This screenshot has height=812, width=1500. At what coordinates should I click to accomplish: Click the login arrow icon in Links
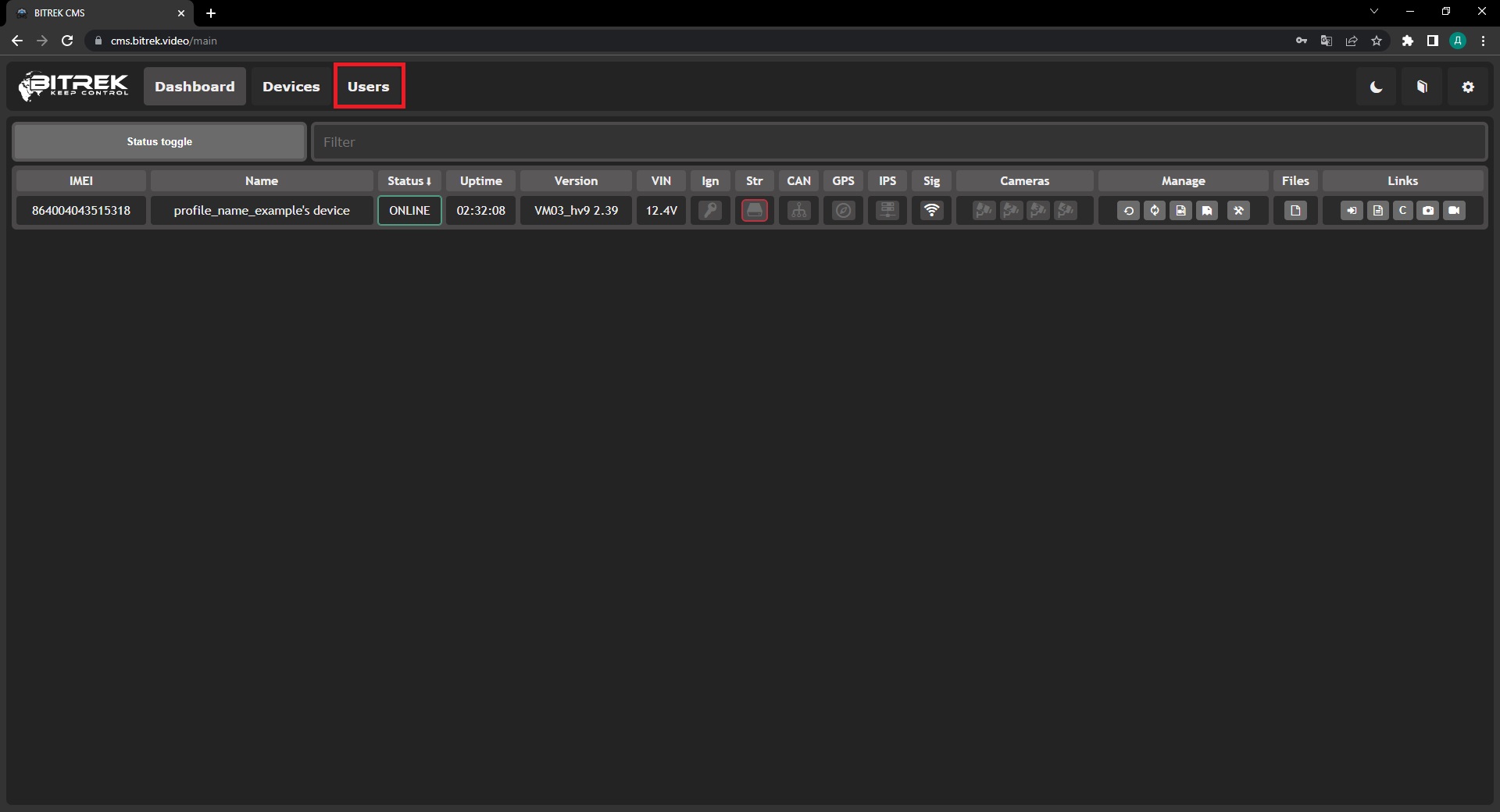point(1352,211)
